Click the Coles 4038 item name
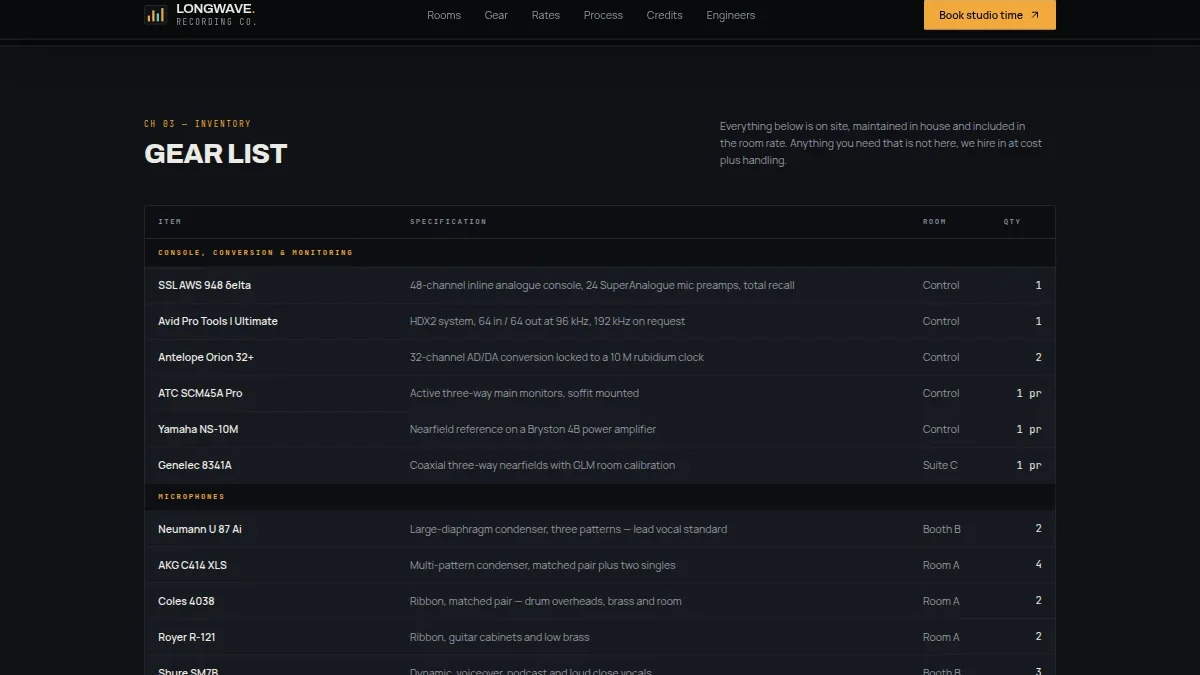Viewport: 1200px width, 675px height. pyautogui.click(x=186, y=601)
